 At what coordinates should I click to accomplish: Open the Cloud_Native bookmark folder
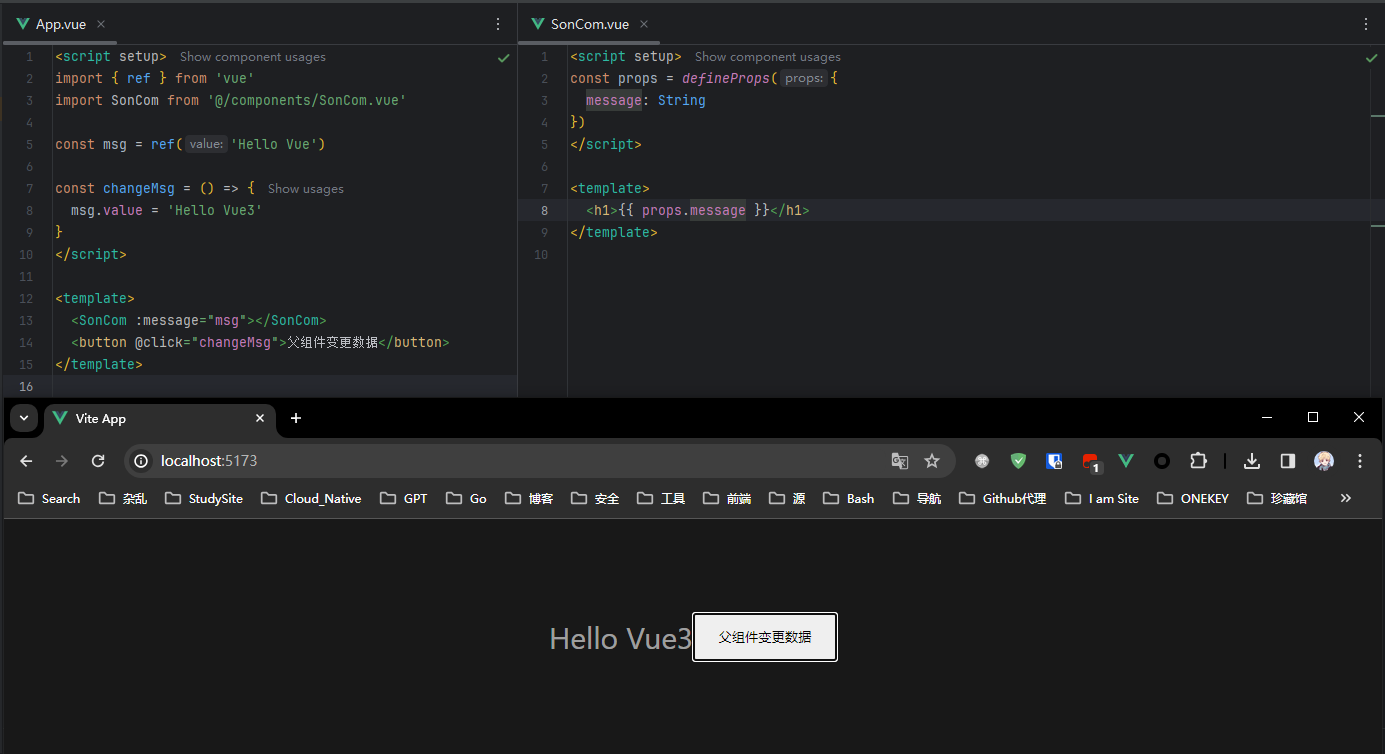[309, 498]
